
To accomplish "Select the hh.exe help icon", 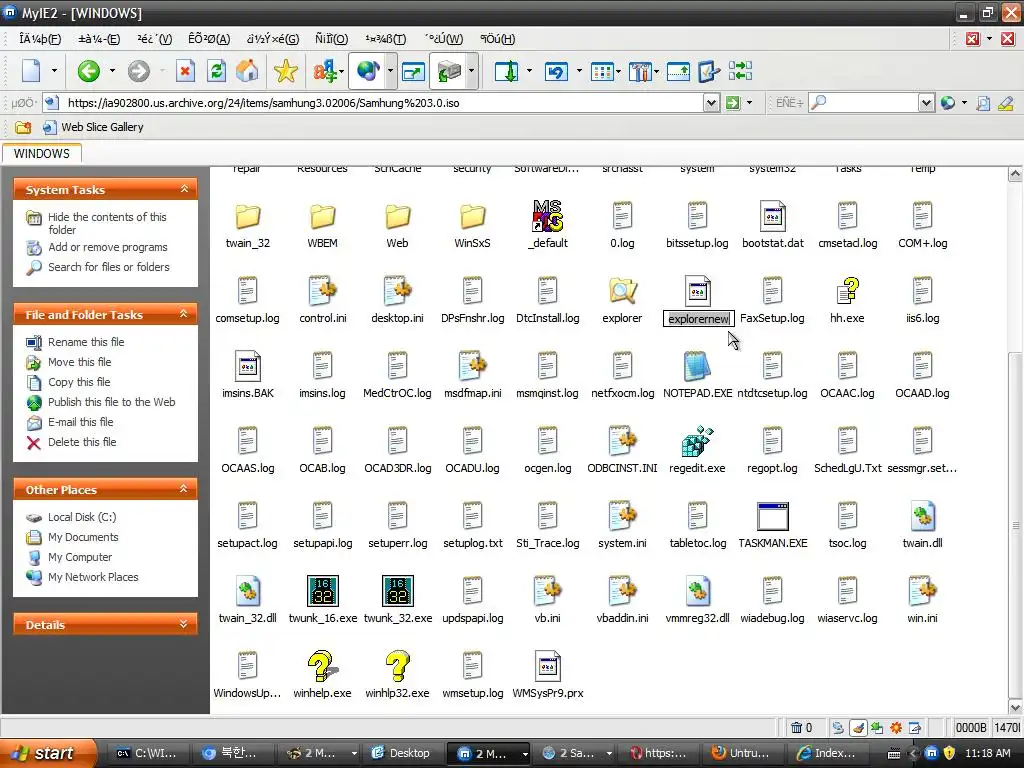I will (x=847, y=291).
